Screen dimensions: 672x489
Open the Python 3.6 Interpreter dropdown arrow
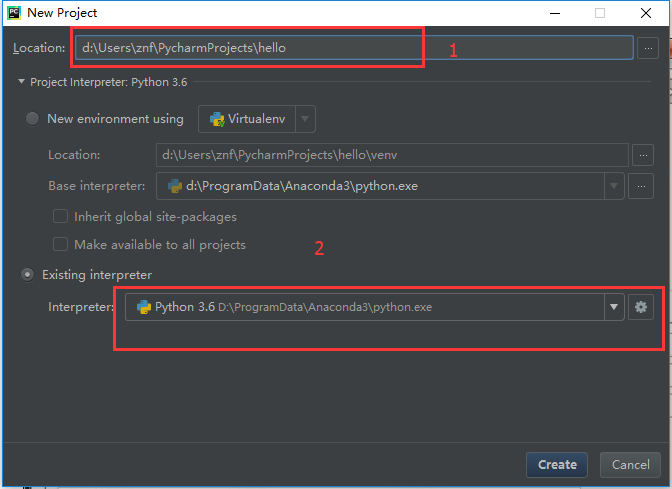(x=614, y=307)
